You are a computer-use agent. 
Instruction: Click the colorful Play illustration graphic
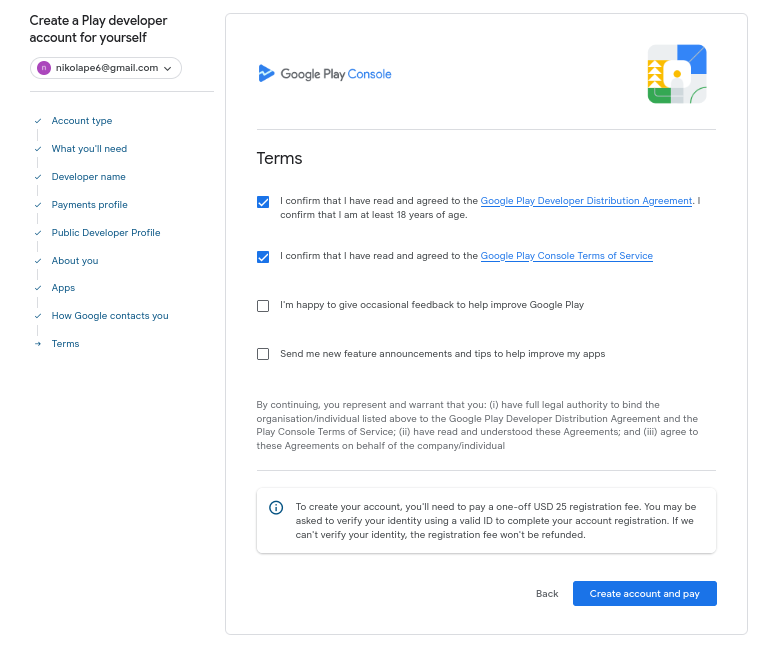coord(677,74)
